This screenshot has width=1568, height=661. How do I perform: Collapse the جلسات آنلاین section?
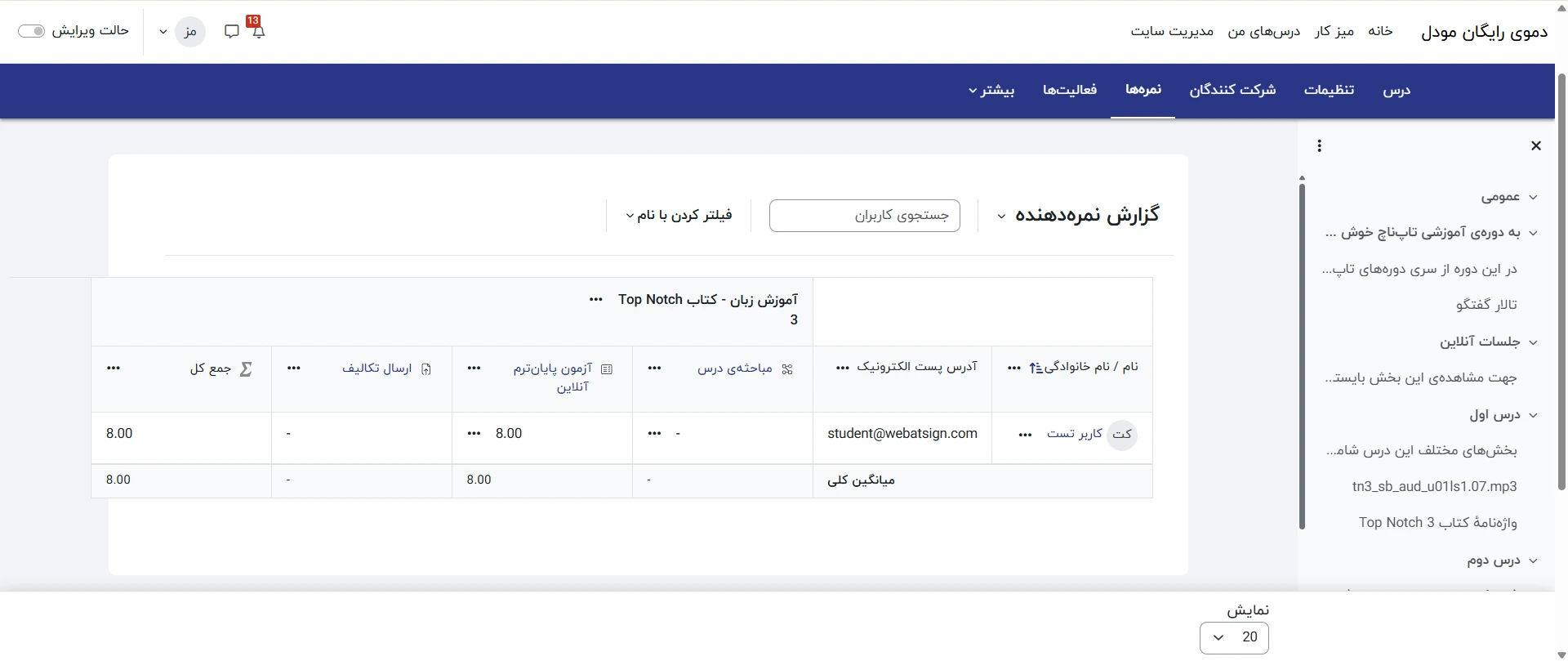click(1533, 342)
